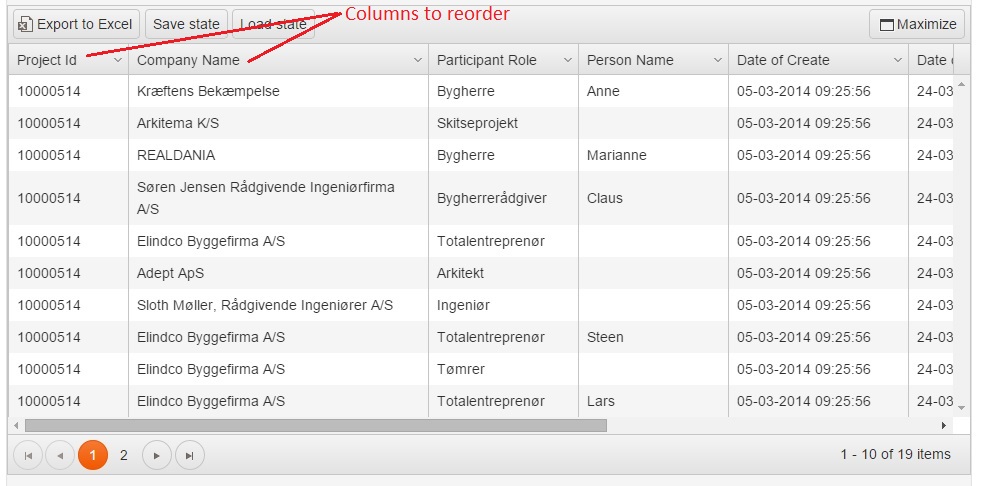
Task: Sort by the Company Name column header
Action: (188, 60)
